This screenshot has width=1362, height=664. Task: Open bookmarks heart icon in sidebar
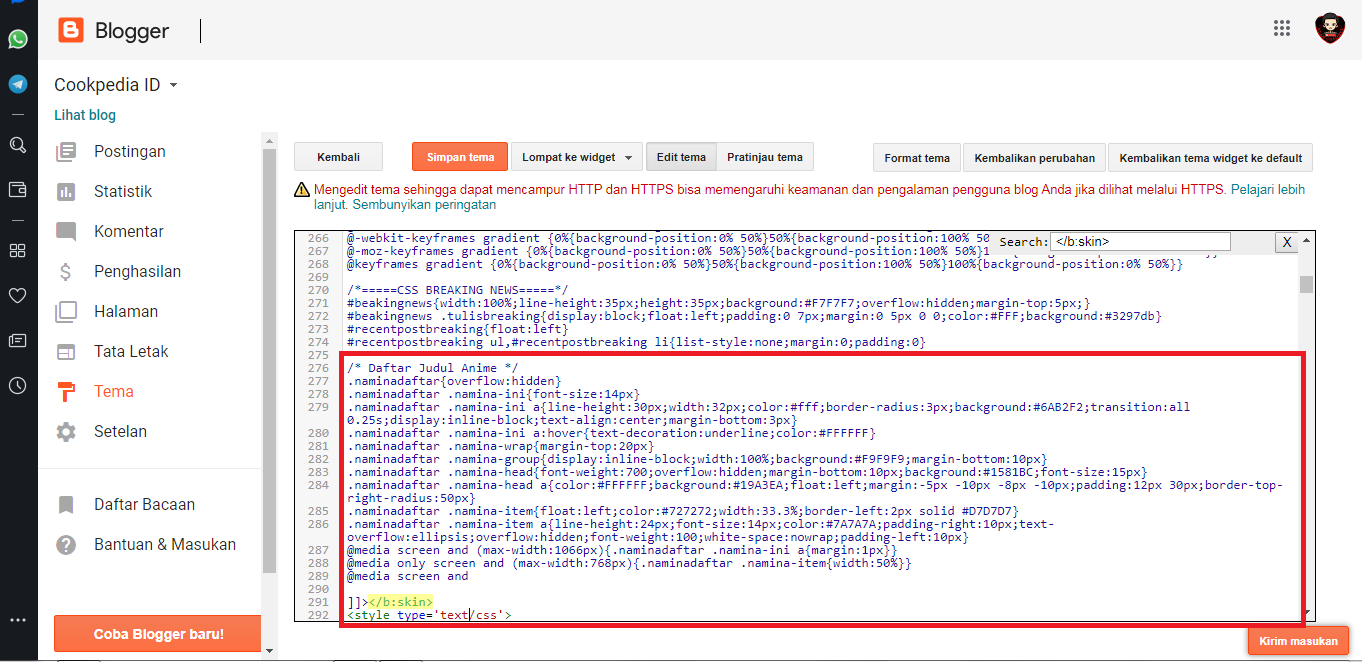[x=18, y=295]
